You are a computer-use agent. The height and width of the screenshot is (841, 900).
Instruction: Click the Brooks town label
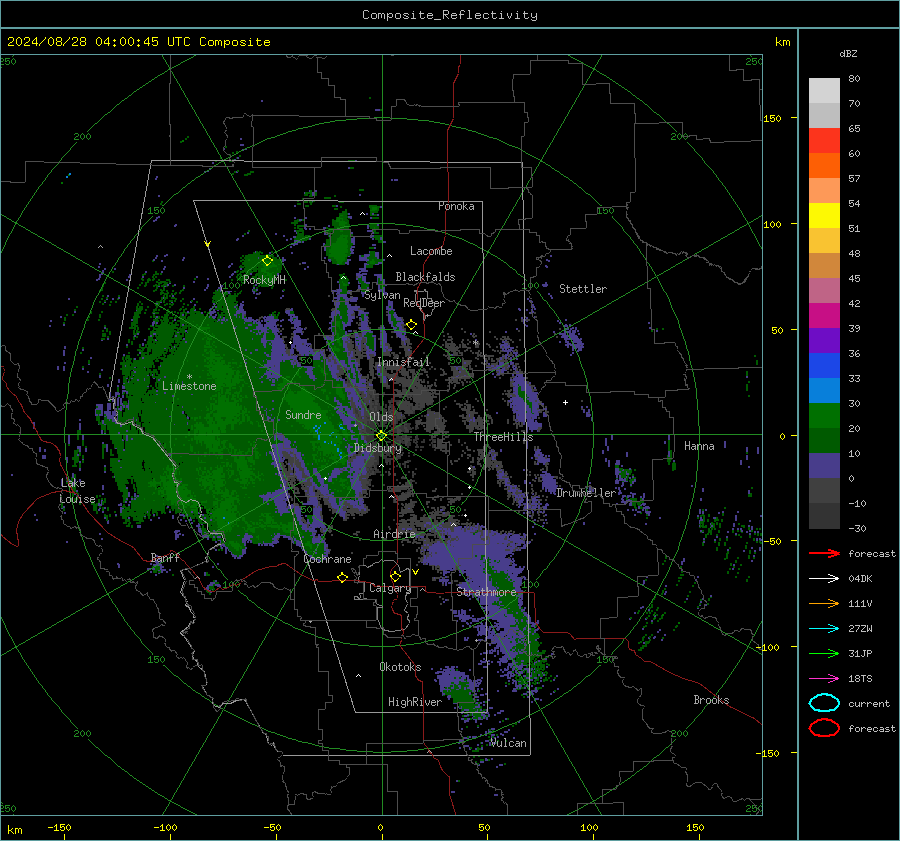[x=711, y=700]
